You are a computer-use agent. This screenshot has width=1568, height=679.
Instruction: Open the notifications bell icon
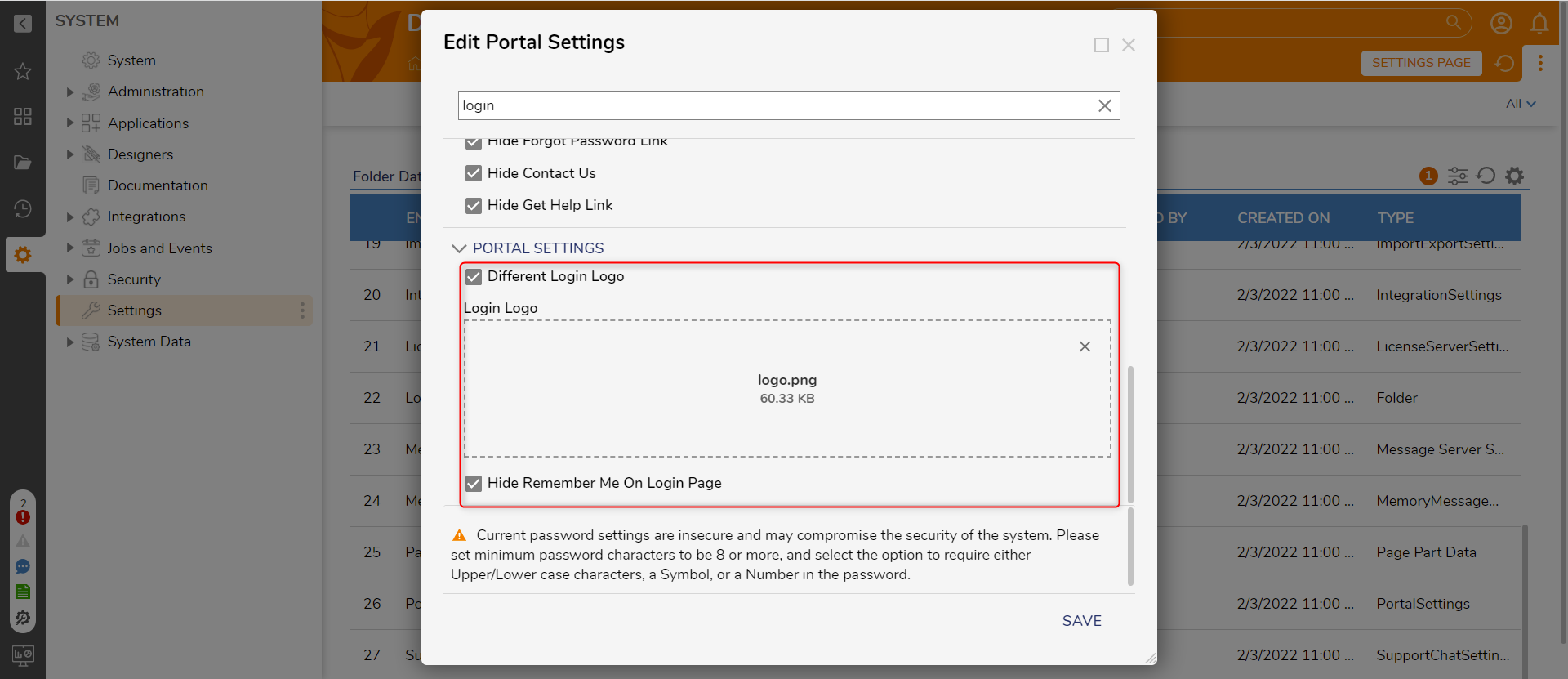pos(1539,23)
